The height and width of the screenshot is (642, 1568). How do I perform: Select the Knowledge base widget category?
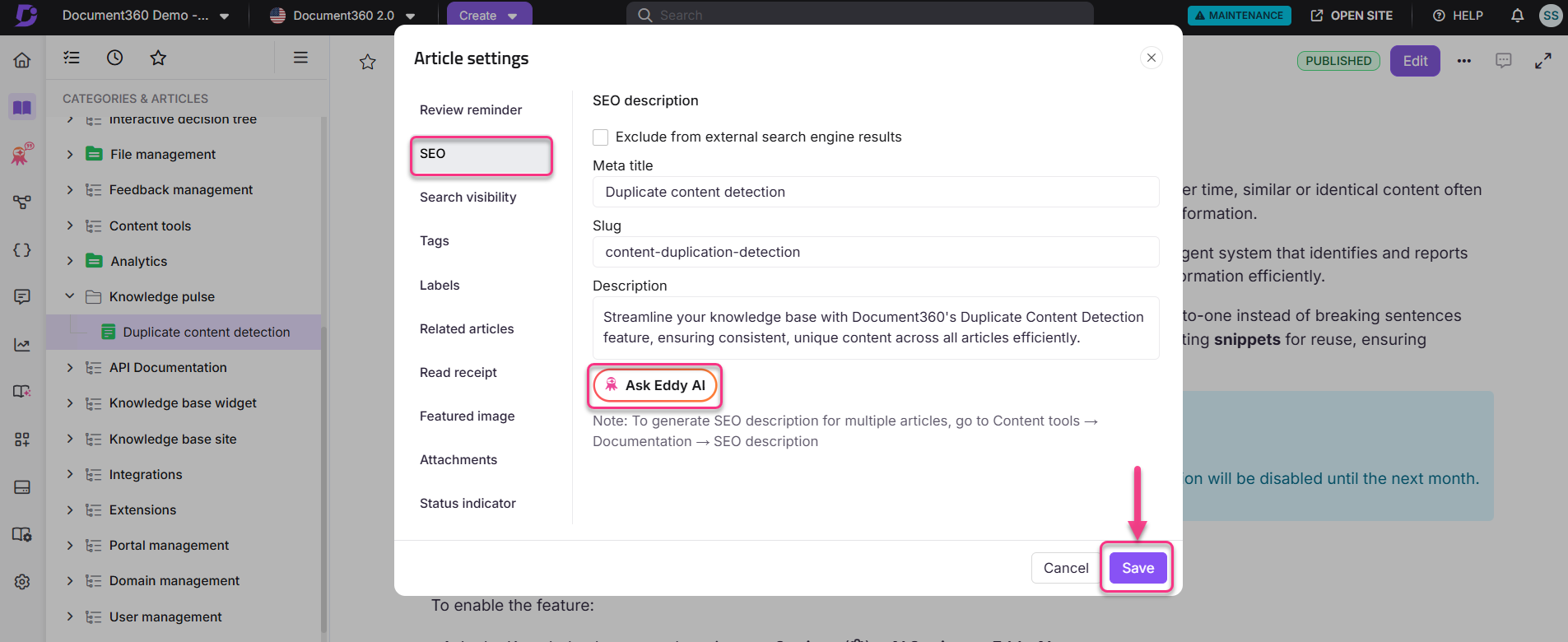coord(183,403)
